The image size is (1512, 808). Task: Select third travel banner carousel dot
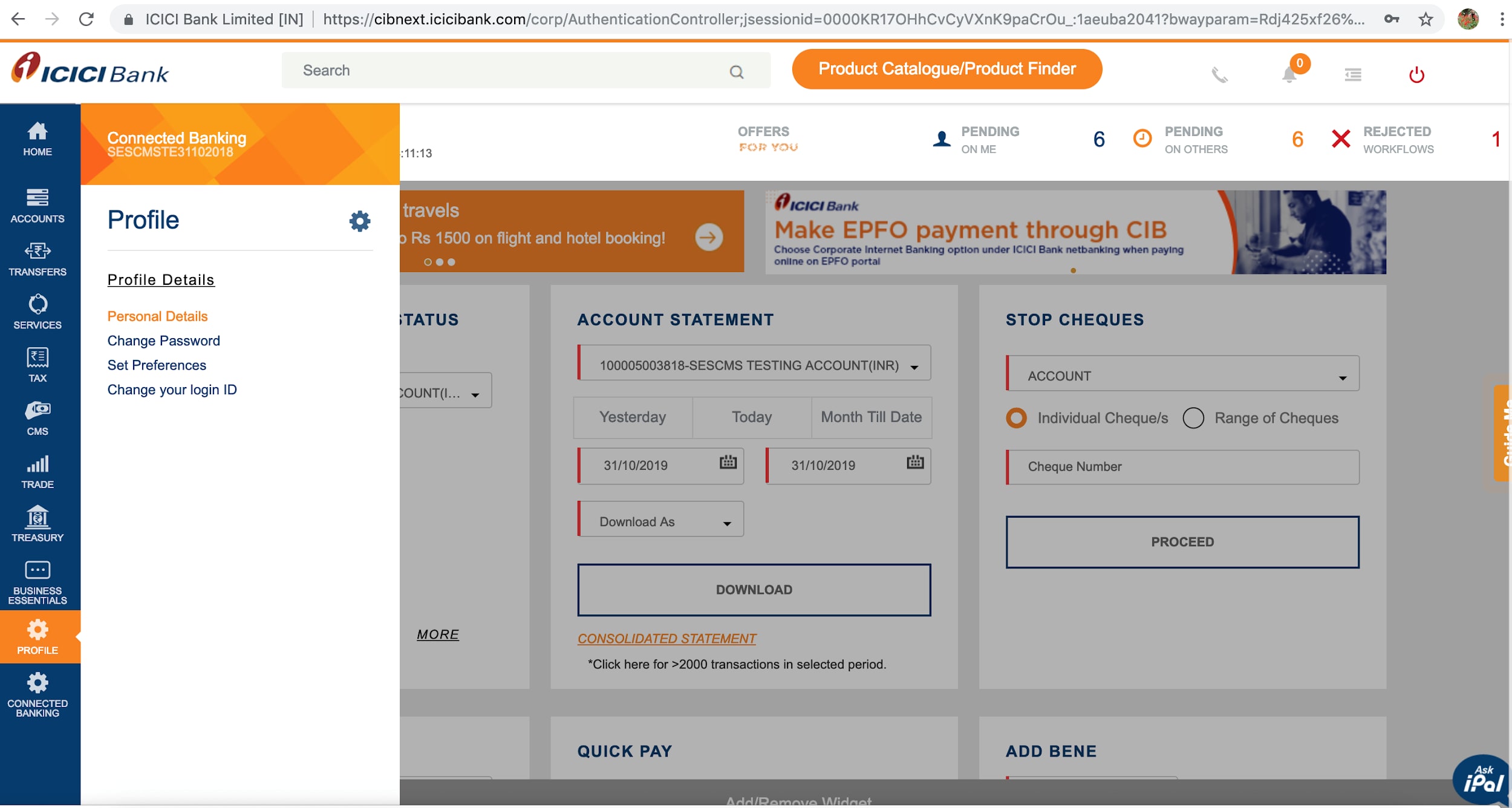point(451,262)
